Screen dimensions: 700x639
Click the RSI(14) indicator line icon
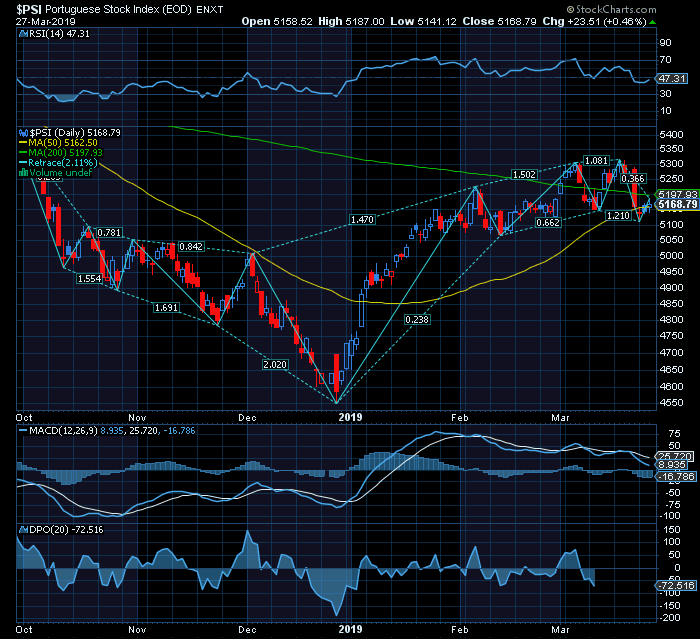pos(22,33)
